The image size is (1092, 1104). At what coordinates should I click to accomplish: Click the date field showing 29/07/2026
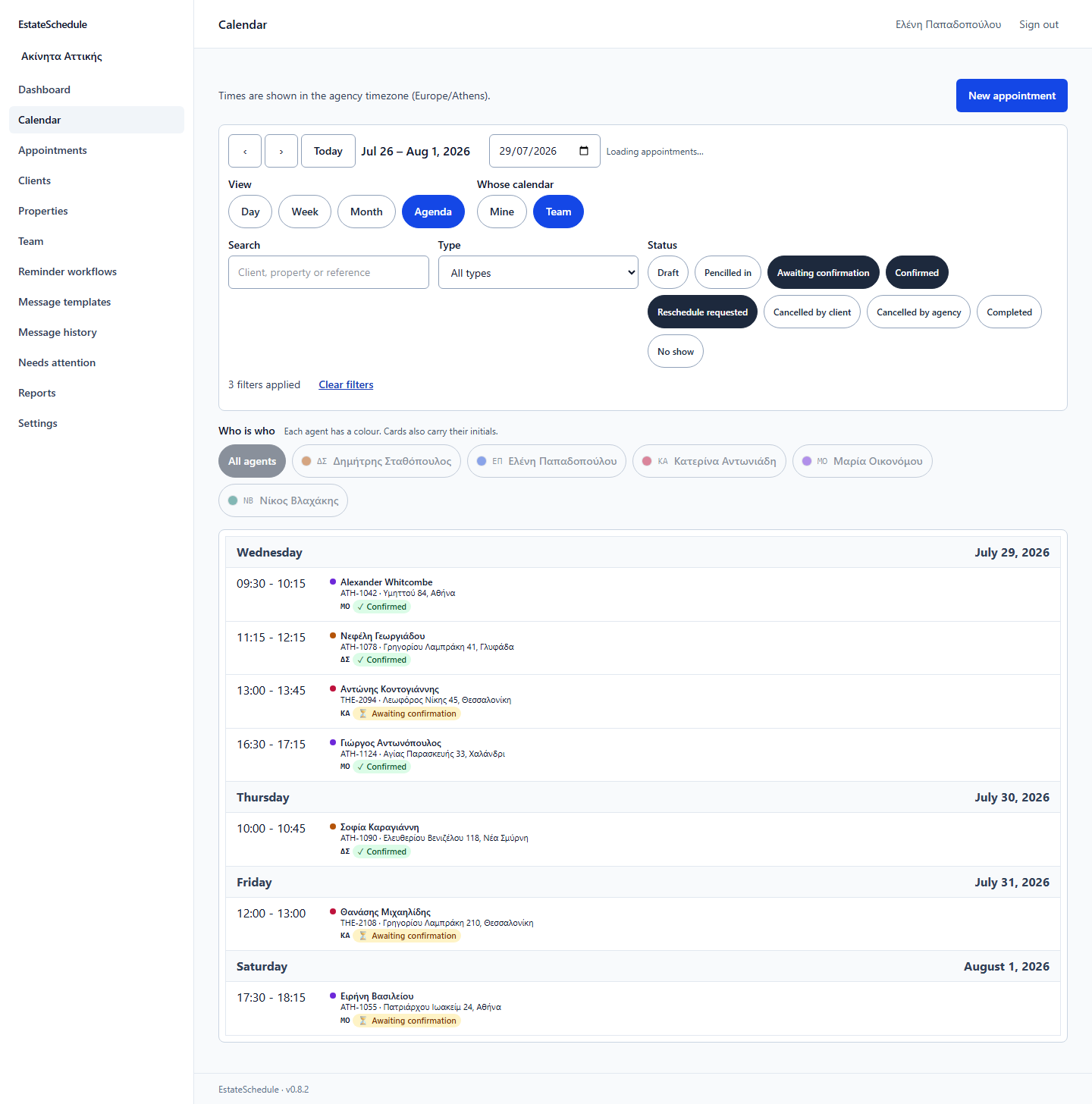(544, 151)
